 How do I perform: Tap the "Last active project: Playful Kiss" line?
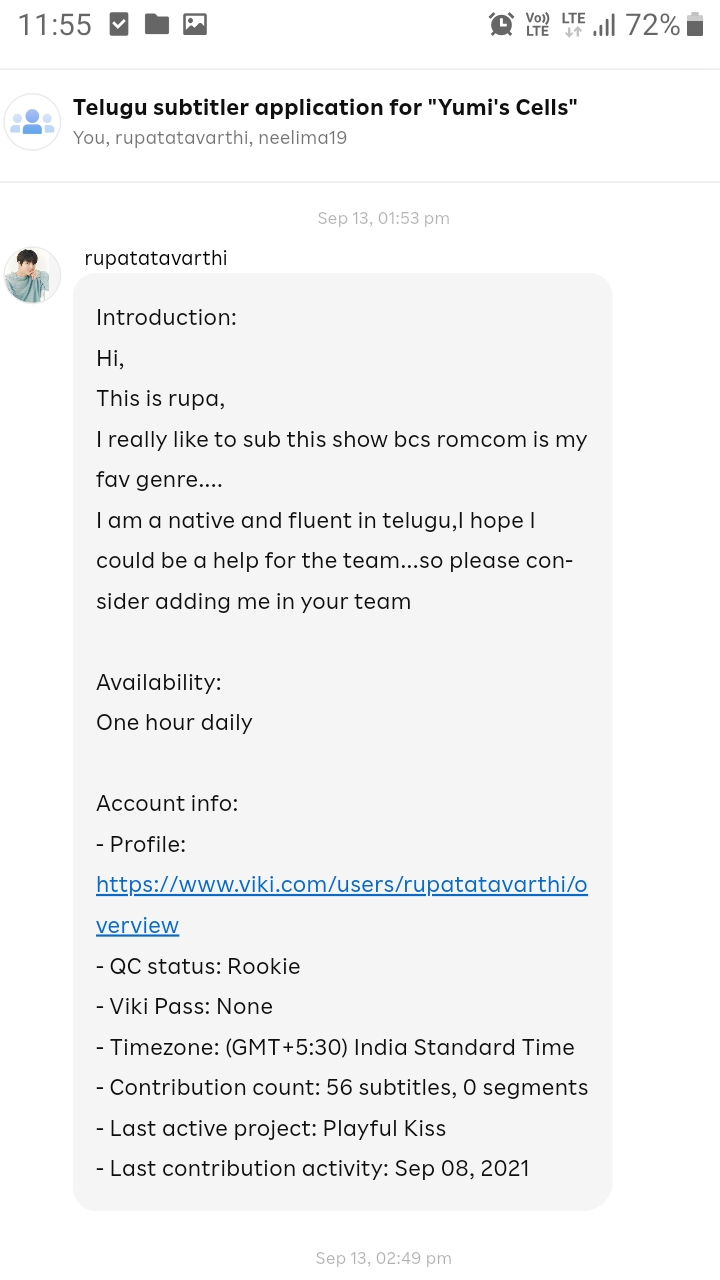click(x=271, y=1128)
